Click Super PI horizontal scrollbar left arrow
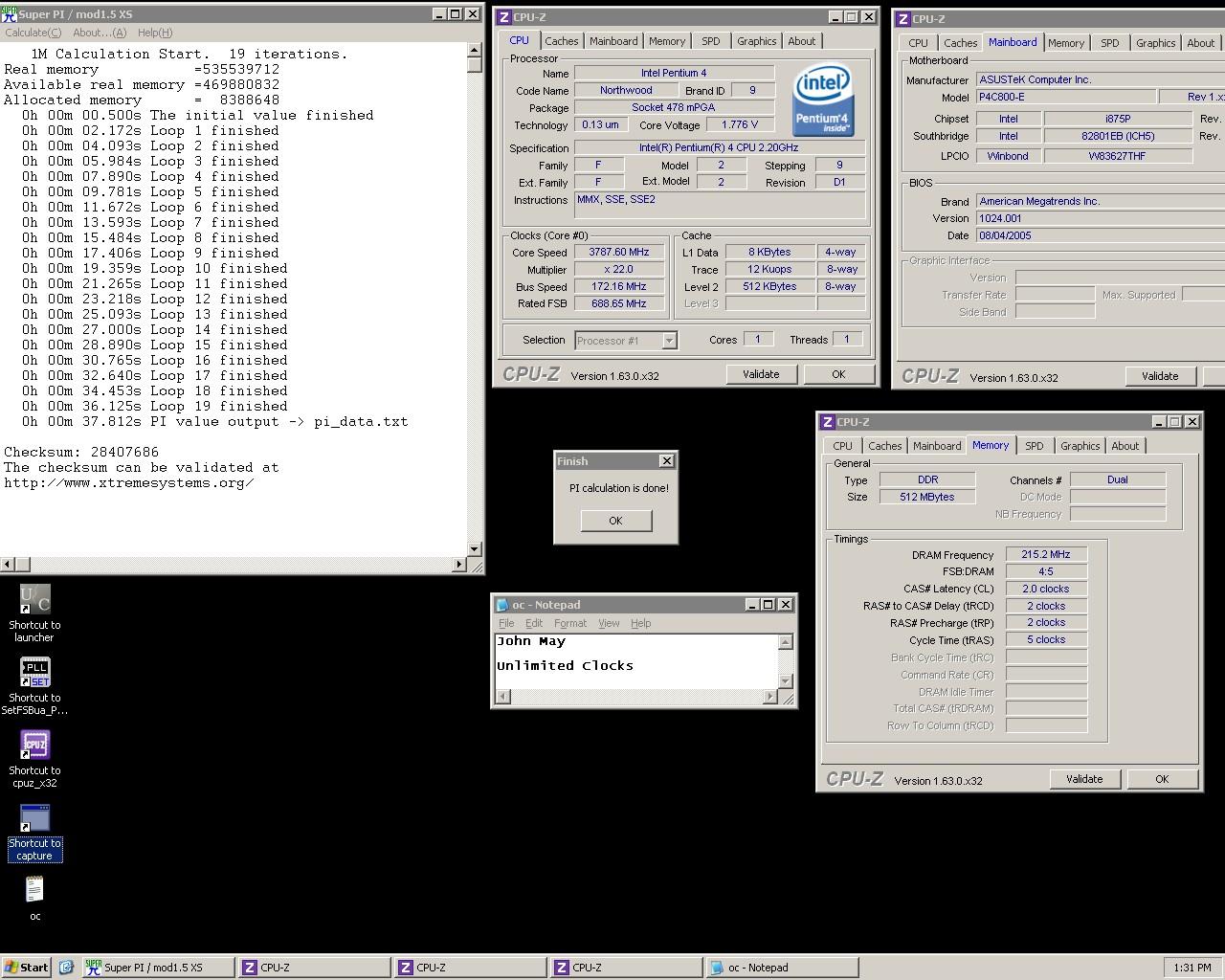 tap(8, 565)
